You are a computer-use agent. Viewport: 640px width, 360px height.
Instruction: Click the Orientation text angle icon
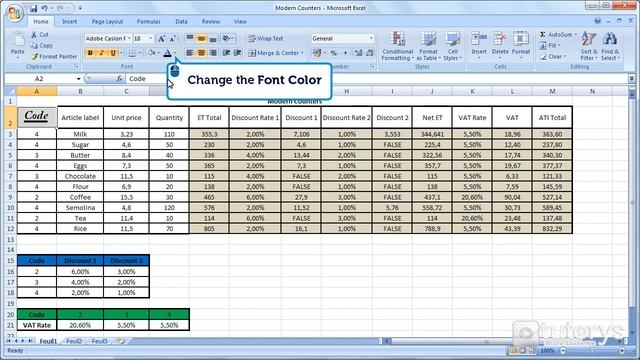click(x=227, y=39)
